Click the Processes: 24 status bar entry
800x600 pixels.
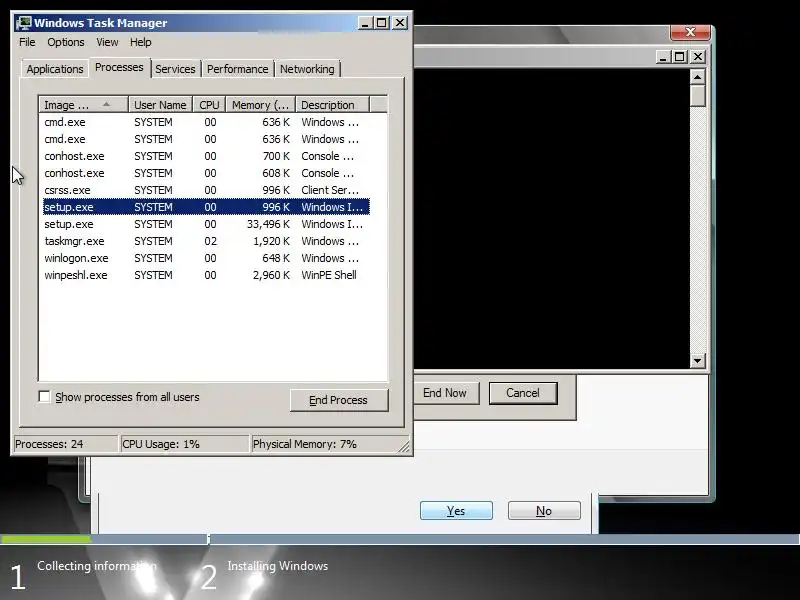66,444
